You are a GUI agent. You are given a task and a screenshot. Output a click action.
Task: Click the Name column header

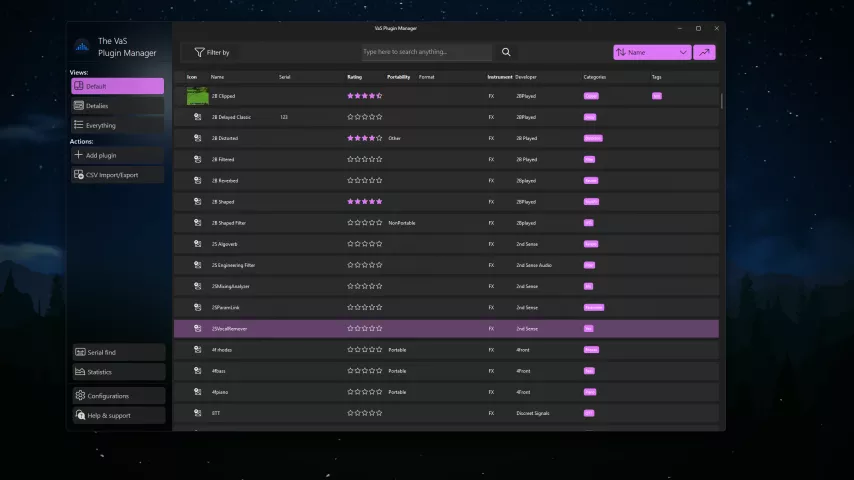217,77
